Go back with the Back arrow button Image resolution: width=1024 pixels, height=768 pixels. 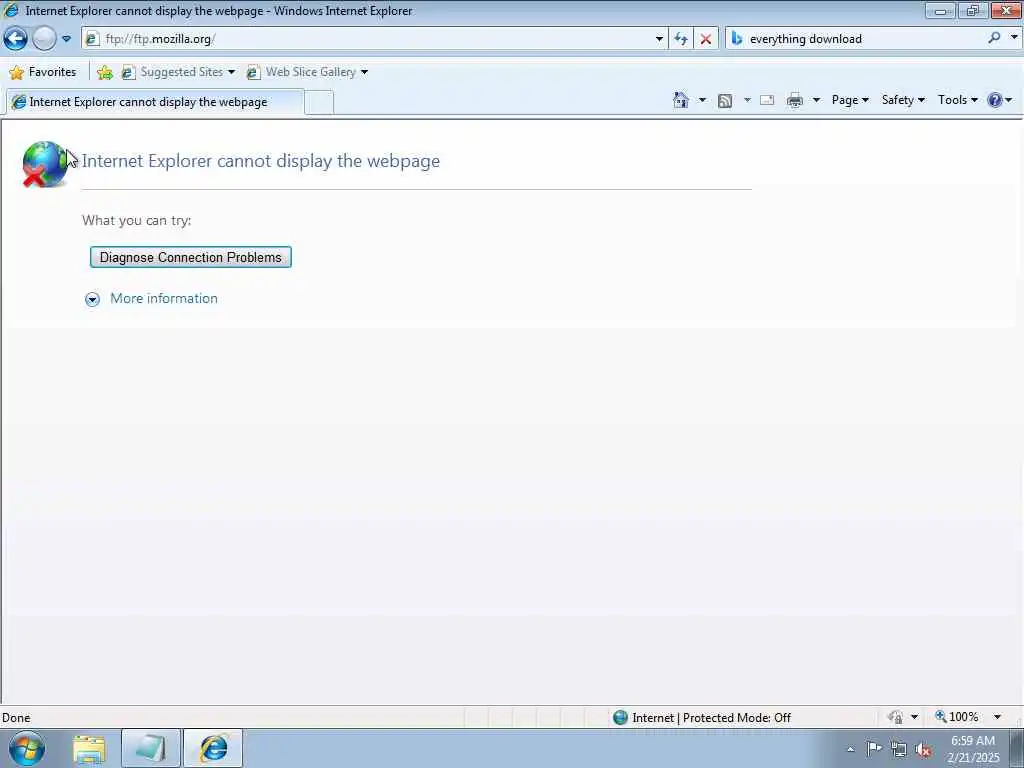(x=15, y=39)
